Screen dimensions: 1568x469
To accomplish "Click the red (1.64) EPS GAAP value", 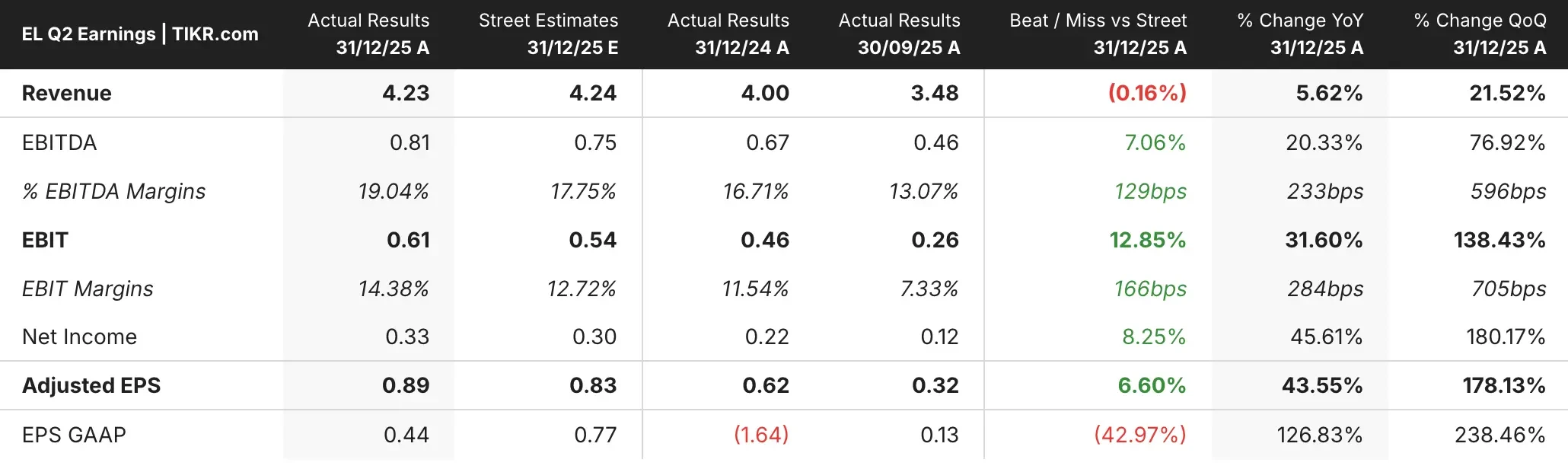I will 761,435.
